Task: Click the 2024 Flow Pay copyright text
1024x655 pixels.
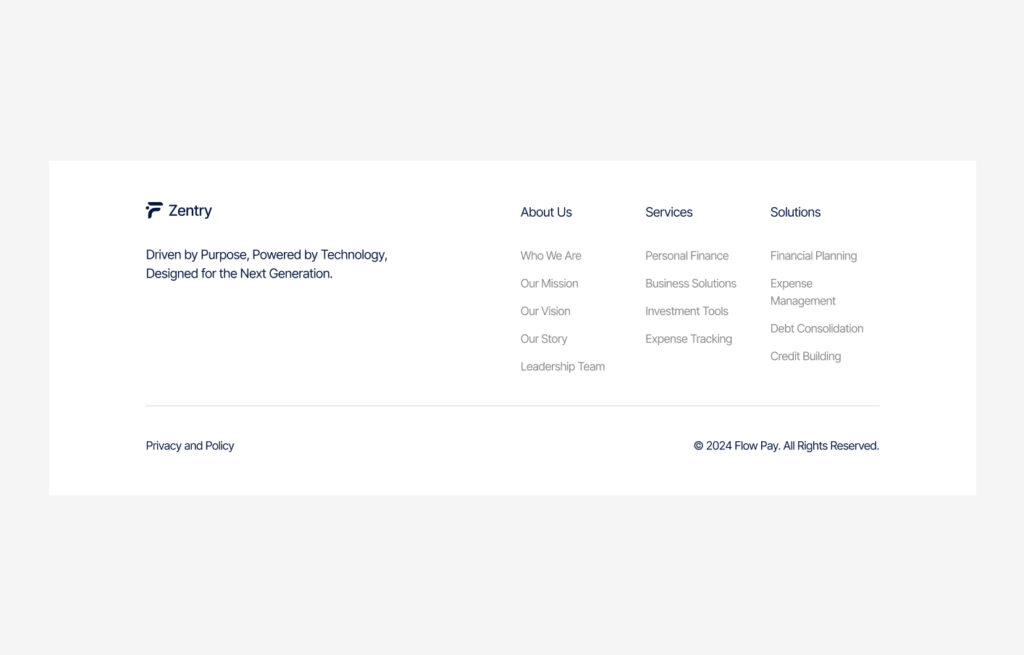Action: (786, 446)
